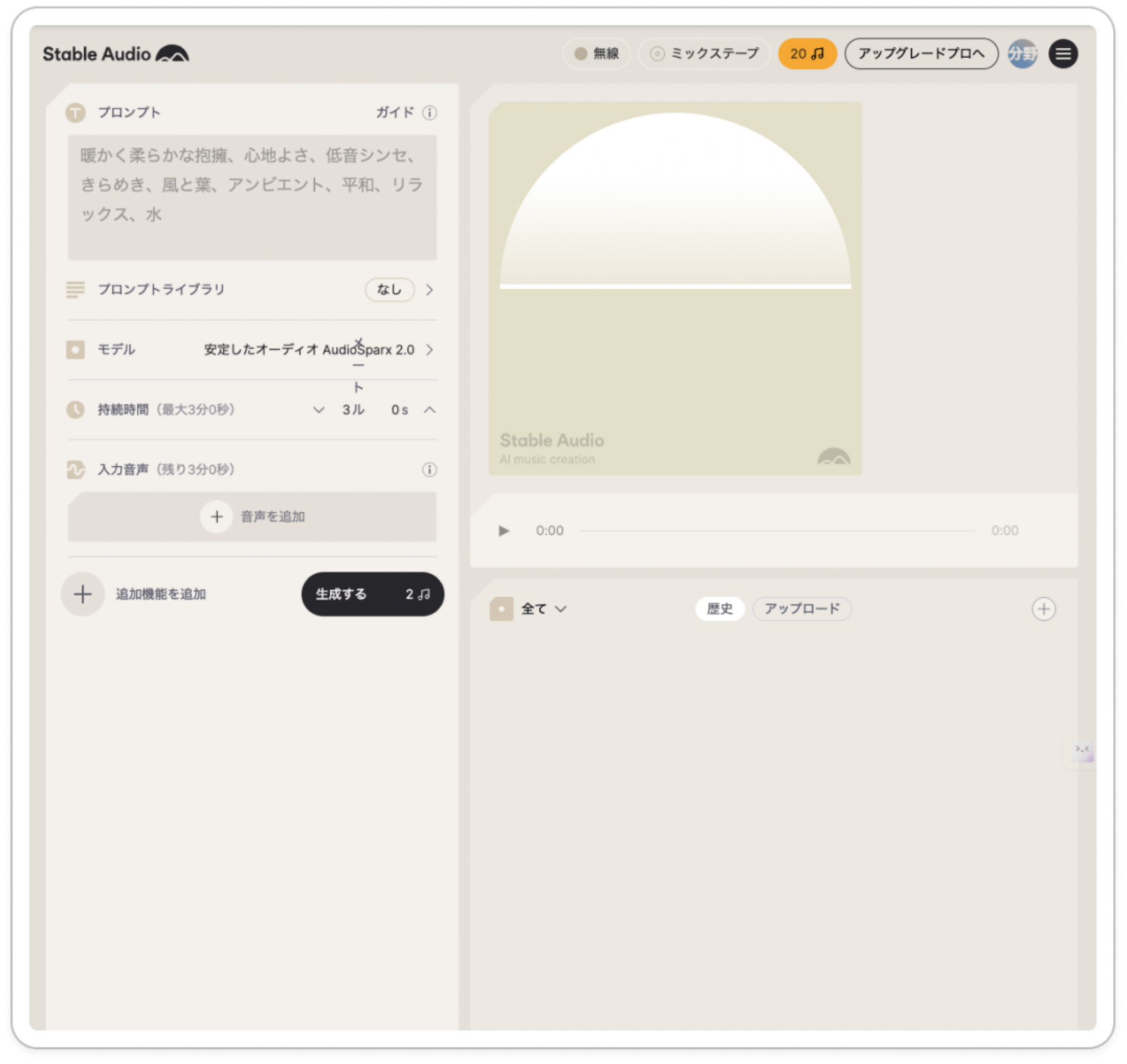Viewport: 1127px width, 1064px height.
Task: Click the 20 credits music note icon
Action: [817, 53]
